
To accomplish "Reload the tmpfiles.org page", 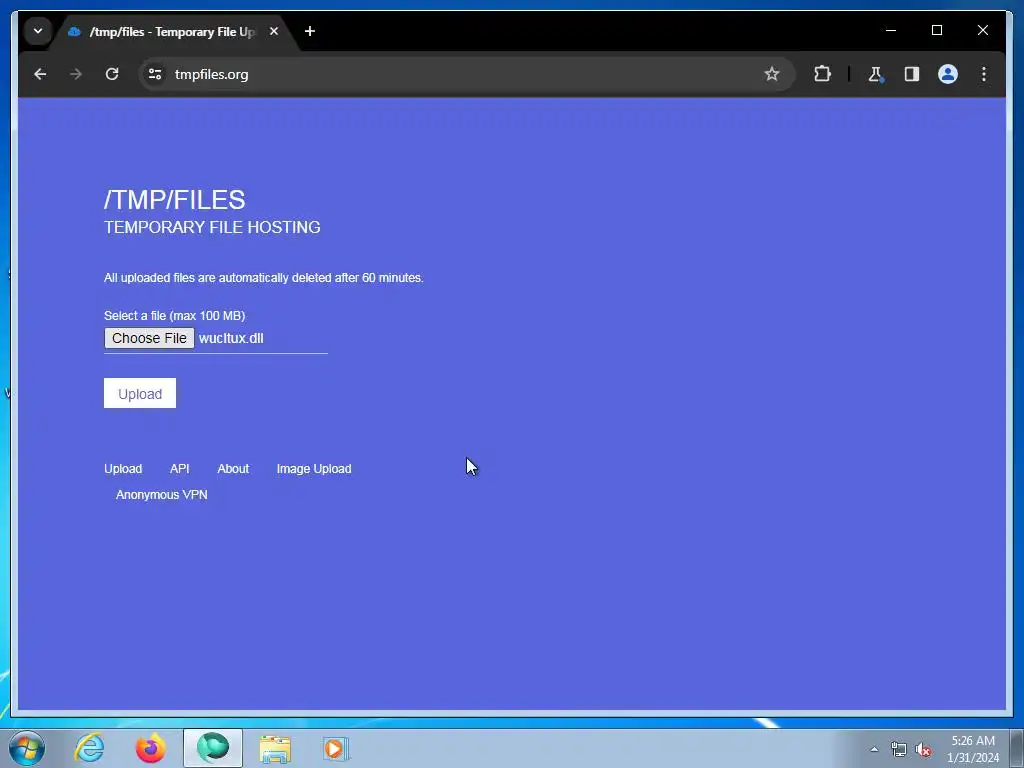I will tap(112, 74).
